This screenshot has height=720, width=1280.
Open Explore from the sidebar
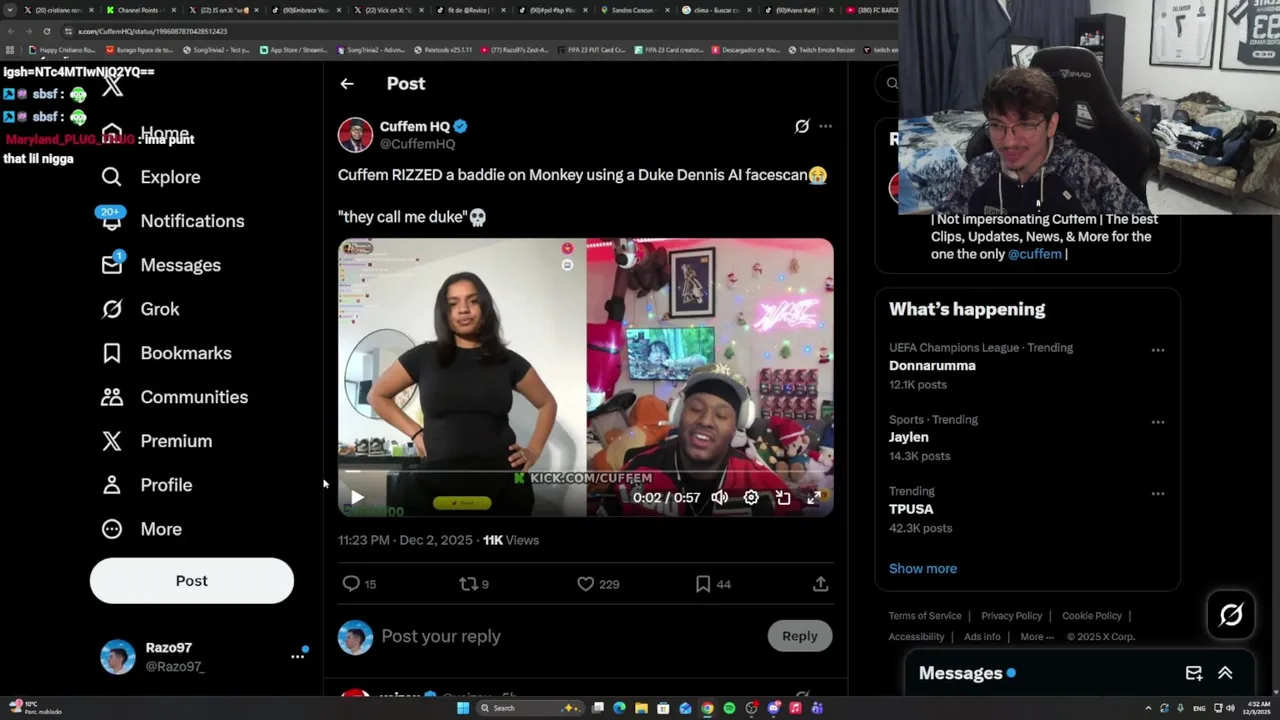pyautogui.click(x=151, y=177)
